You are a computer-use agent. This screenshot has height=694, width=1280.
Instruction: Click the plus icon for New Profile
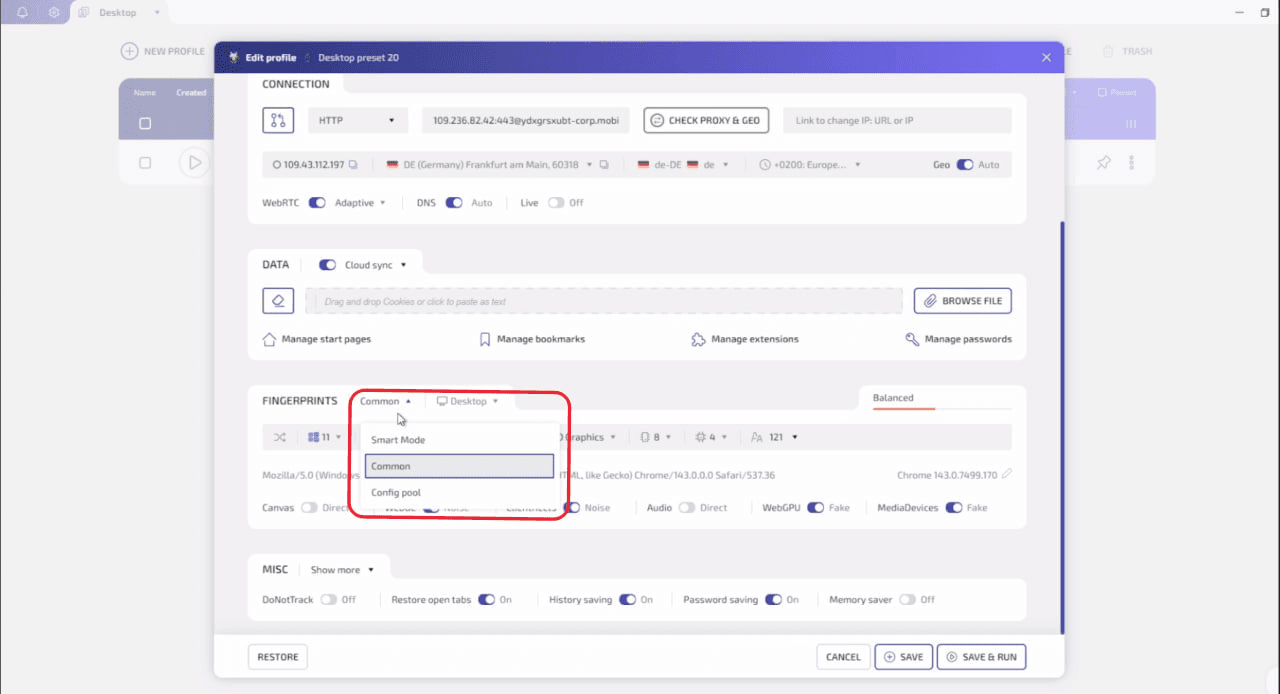(x=129, y=51)
